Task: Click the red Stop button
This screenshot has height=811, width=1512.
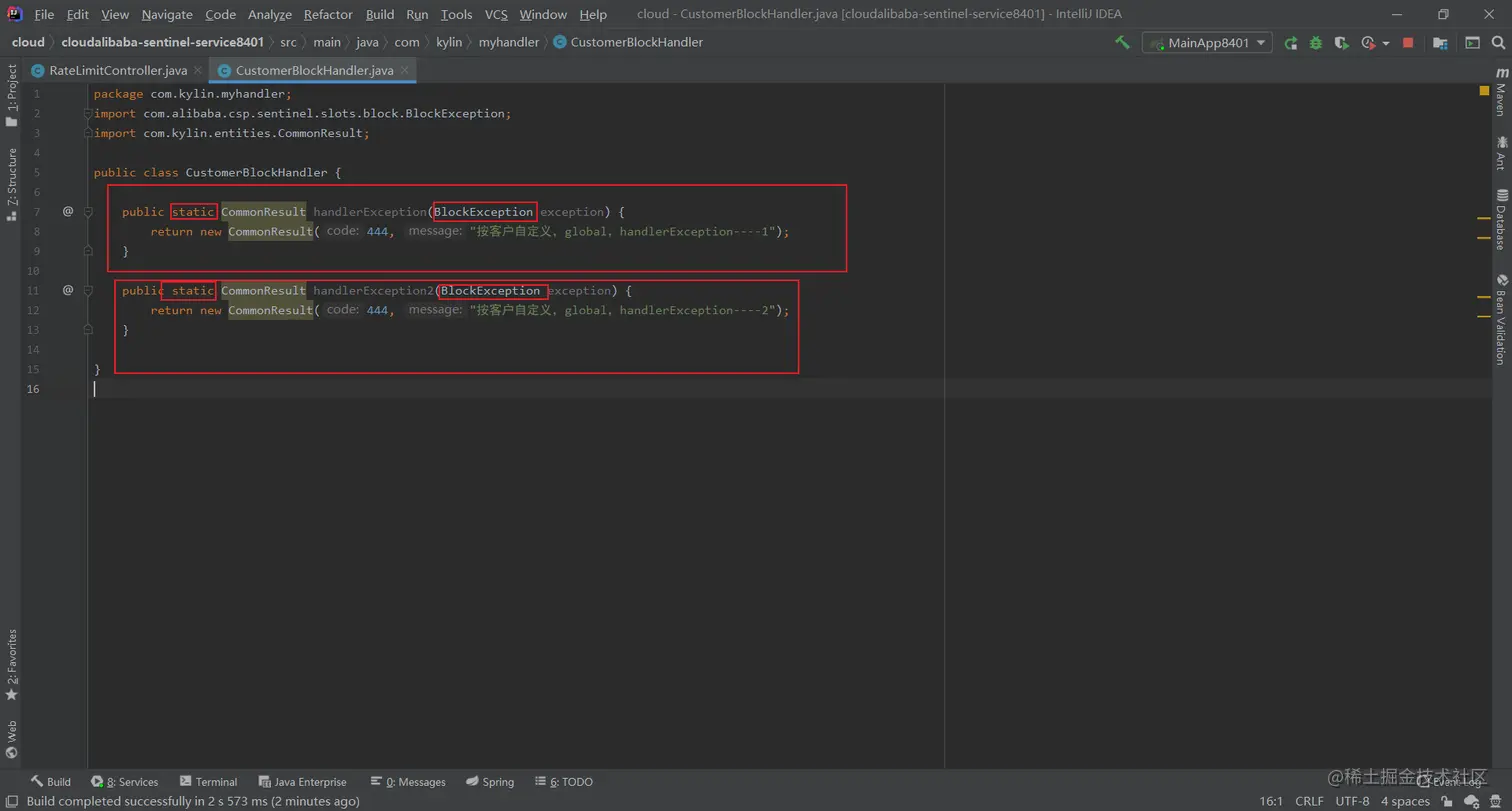Action: 1408,43
